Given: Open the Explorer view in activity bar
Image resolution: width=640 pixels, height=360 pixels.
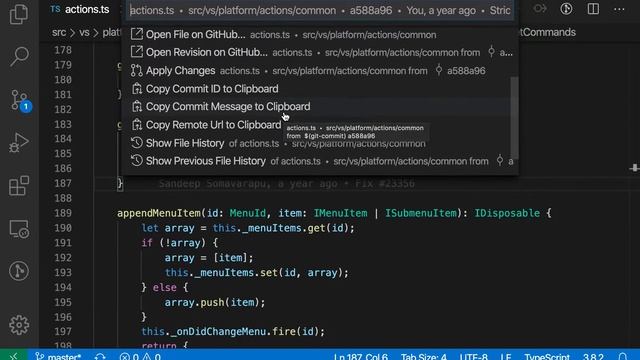Looking at the screenshot, I should pos(19,14).
